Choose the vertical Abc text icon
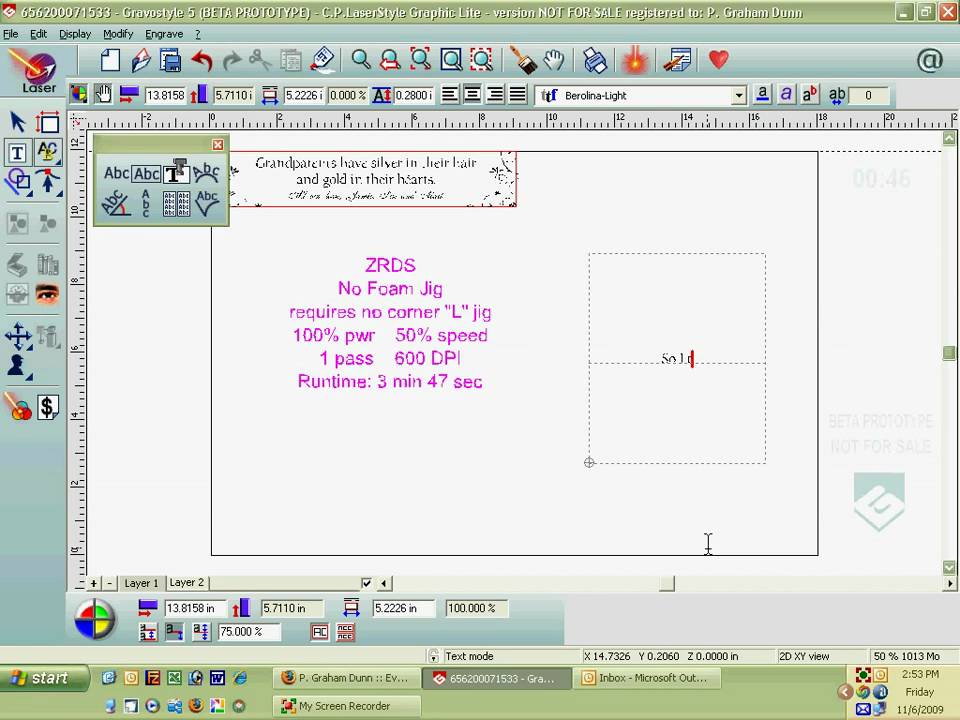Image resolution: width=960 pixels, height=720 pixels. coord(146,203)
